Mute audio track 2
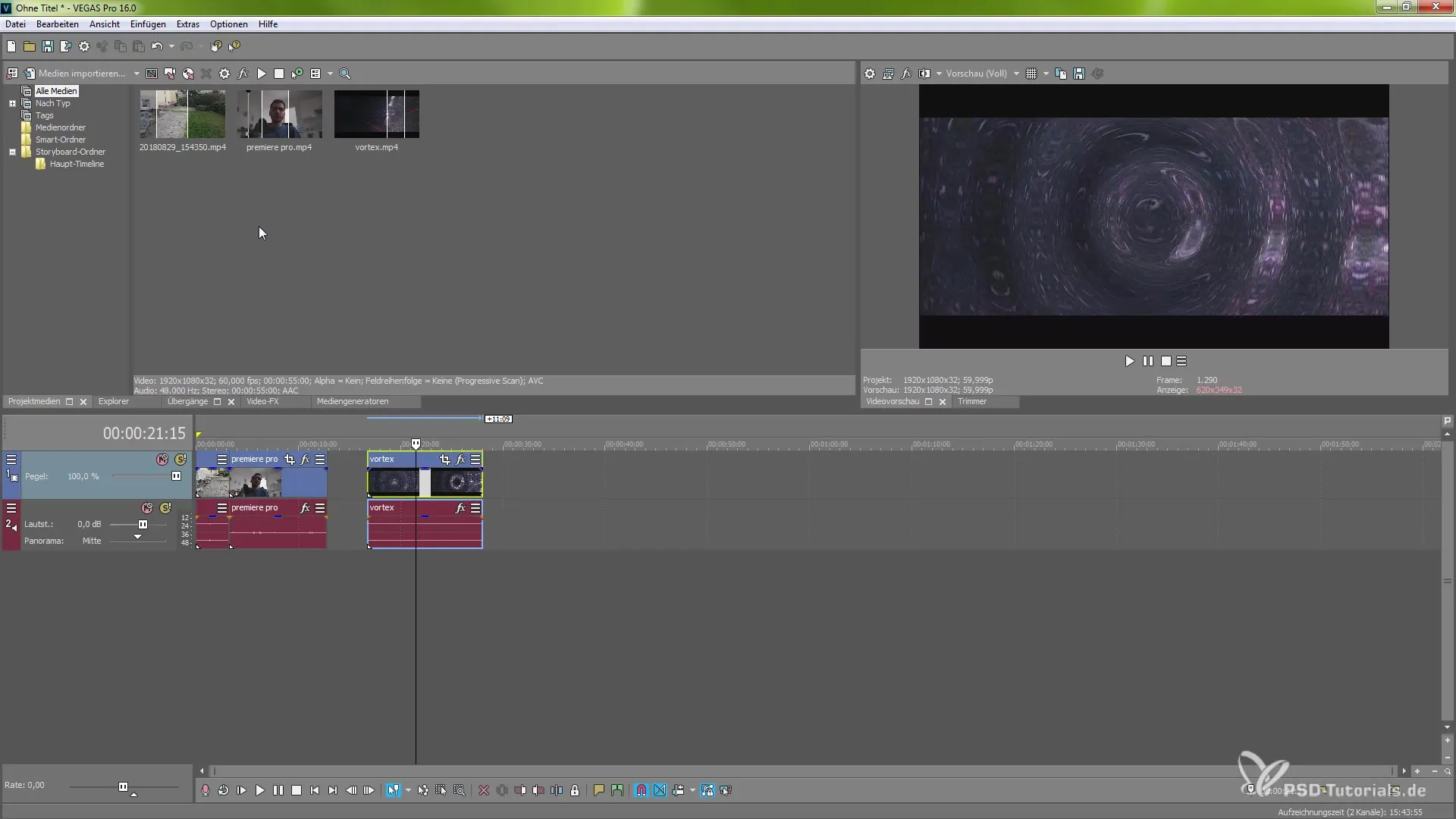Image resolution: width=1456 pixels, height=819 pixels. click(x=147, y=508)
